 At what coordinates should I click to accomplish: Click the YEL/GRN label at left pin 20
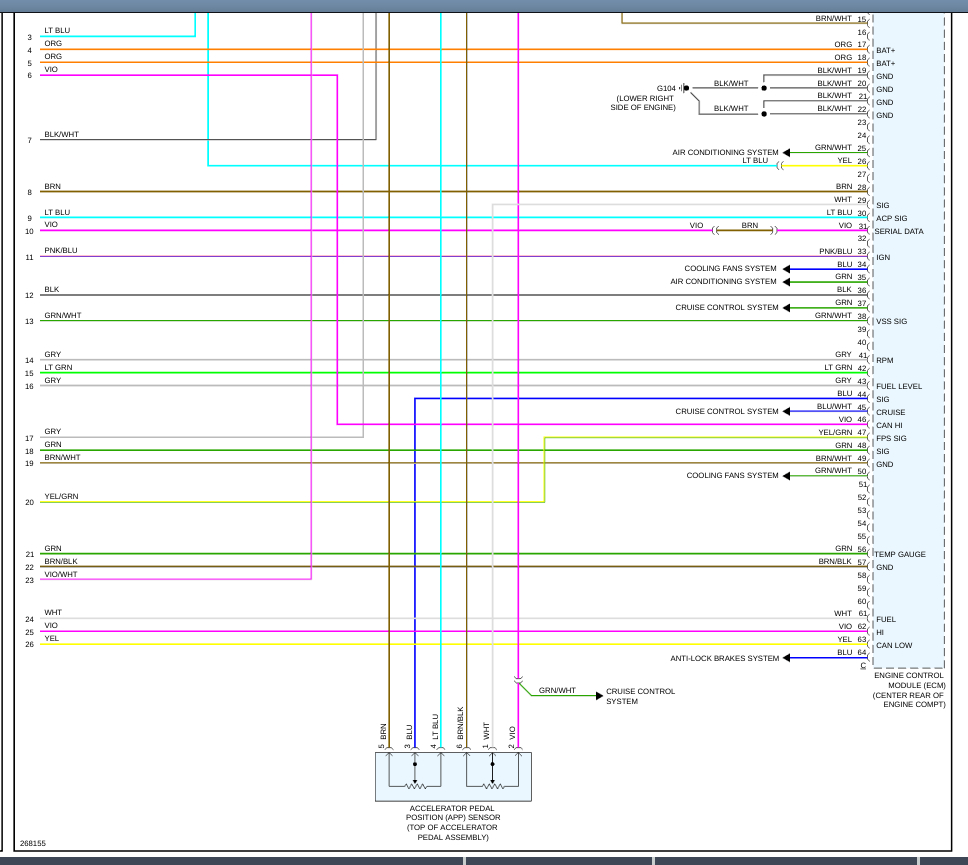[61, 496]
